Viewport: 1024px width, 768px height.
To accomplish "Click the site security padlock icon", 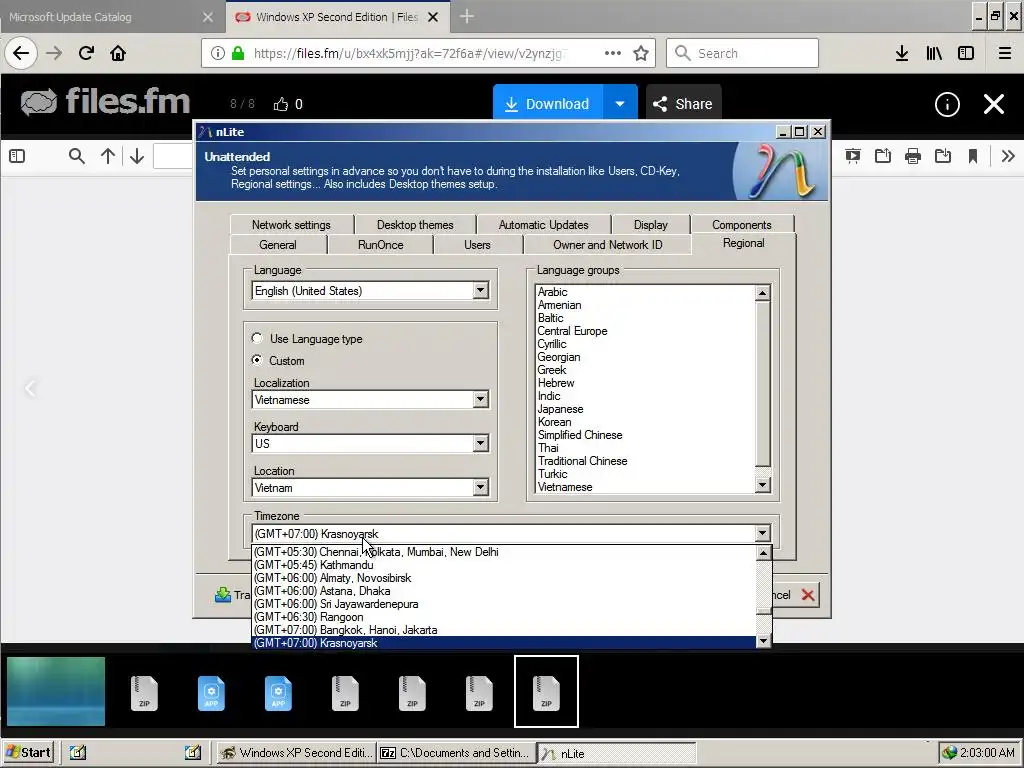I will point(238,53).
